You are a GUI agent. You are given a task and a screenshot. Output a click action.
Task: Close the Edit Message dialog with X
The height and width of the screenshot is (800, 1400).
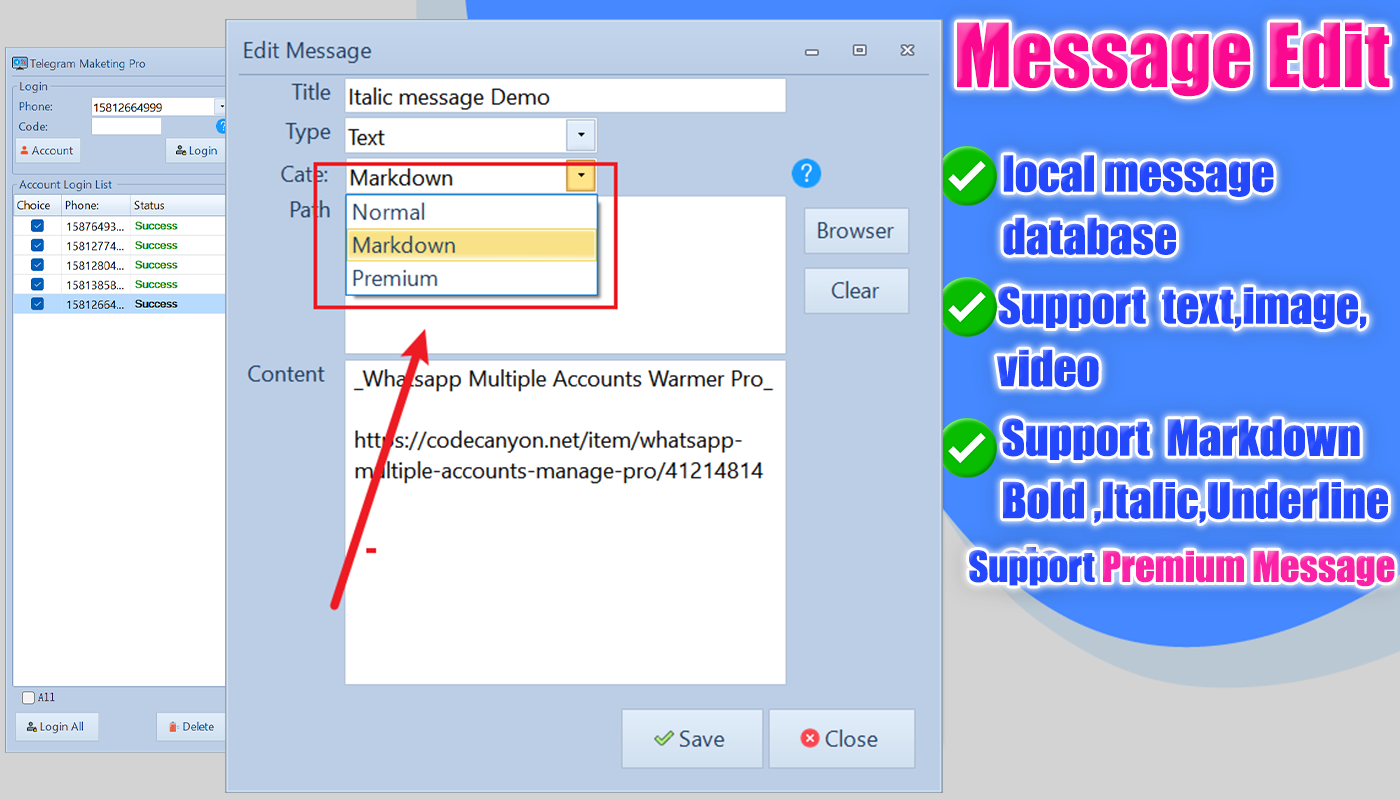point(906,50)
